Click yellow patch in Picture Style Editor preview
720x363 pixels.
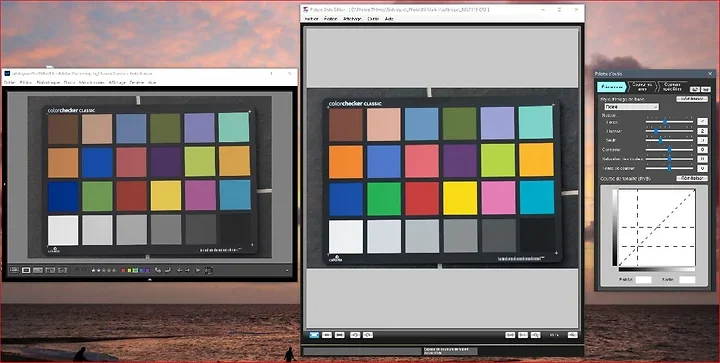460,198
